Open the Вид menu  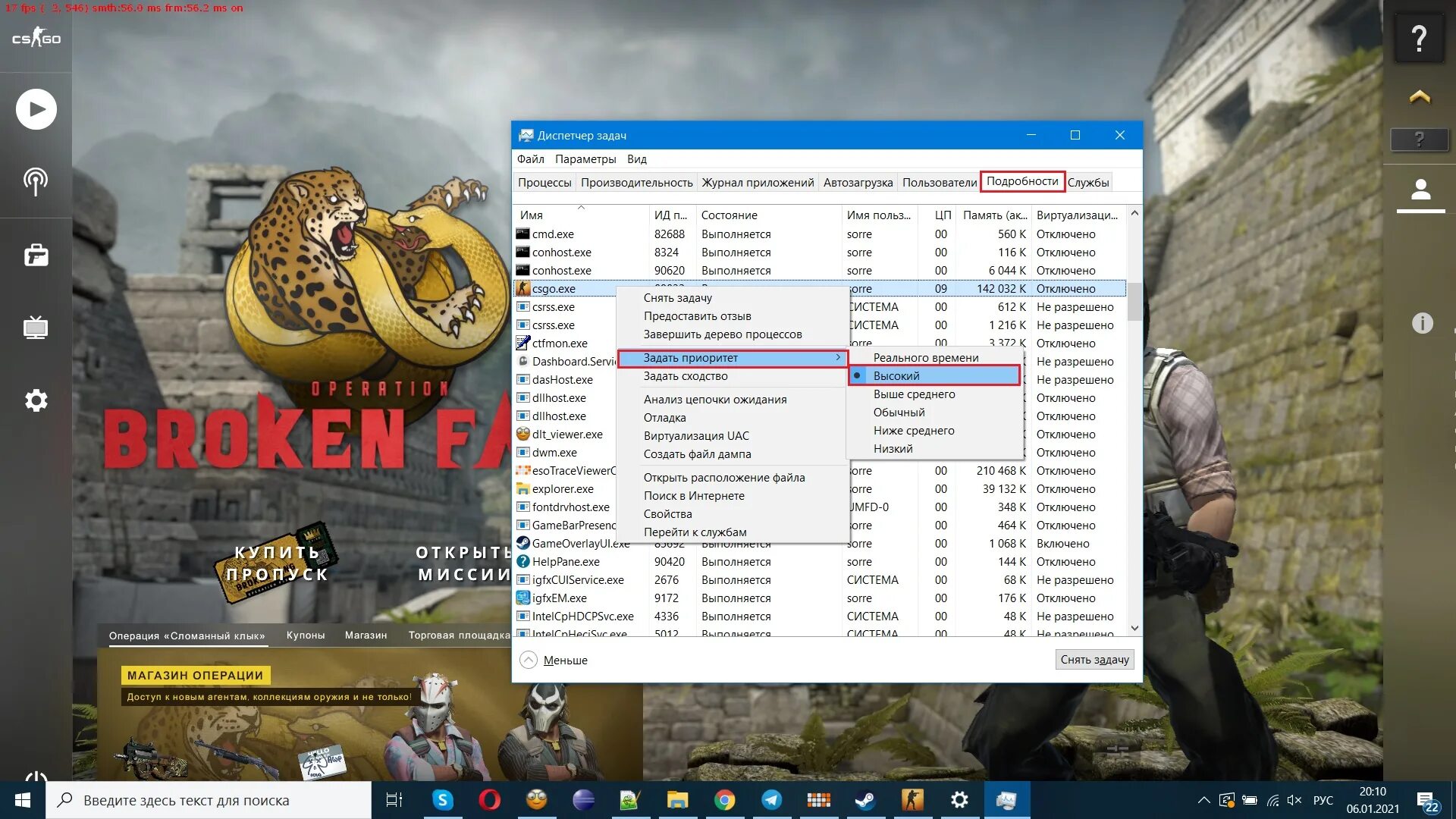coord(636,158)
